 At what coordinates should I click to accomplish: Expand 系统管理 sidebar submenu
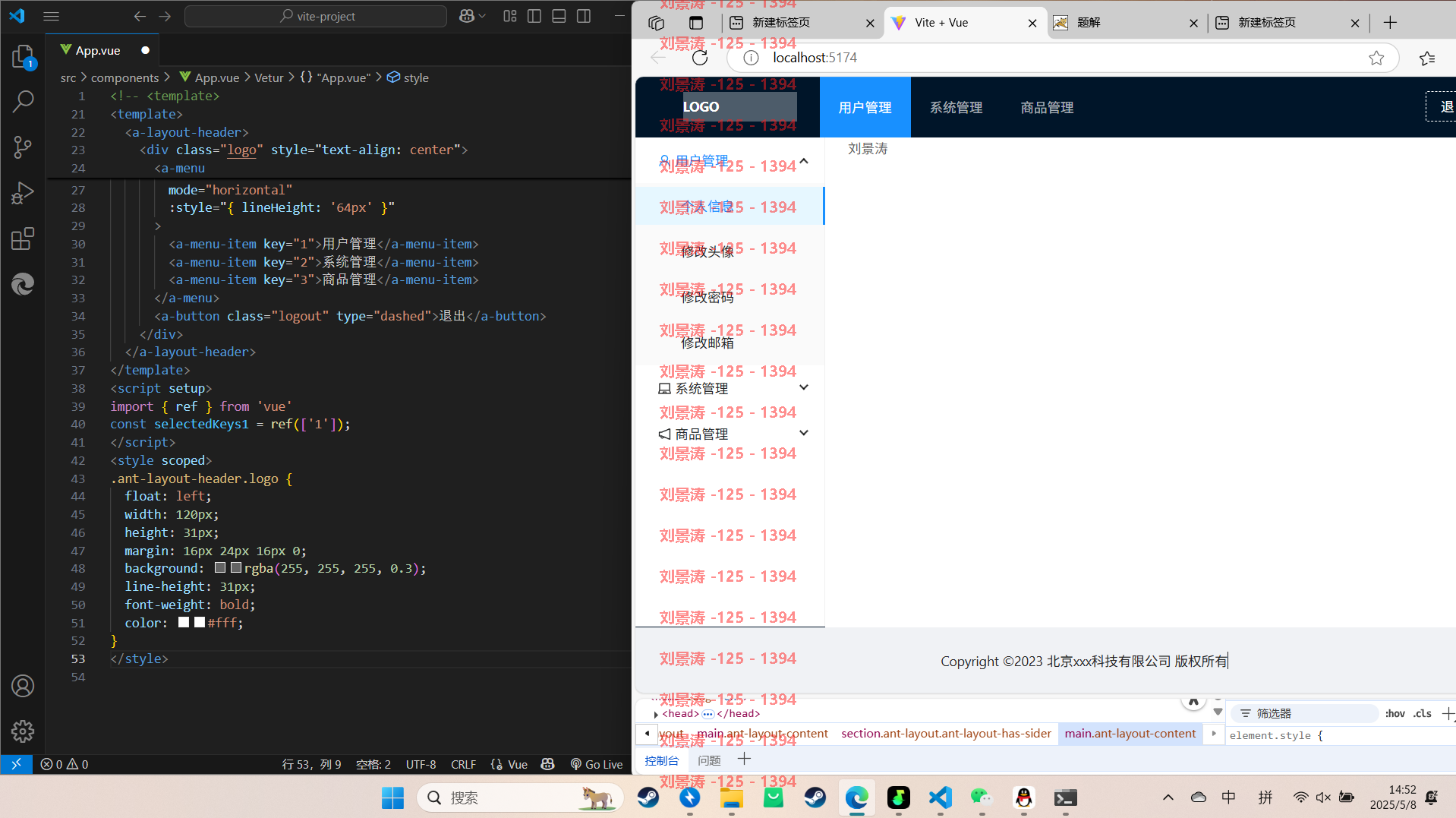click(730, 388)
